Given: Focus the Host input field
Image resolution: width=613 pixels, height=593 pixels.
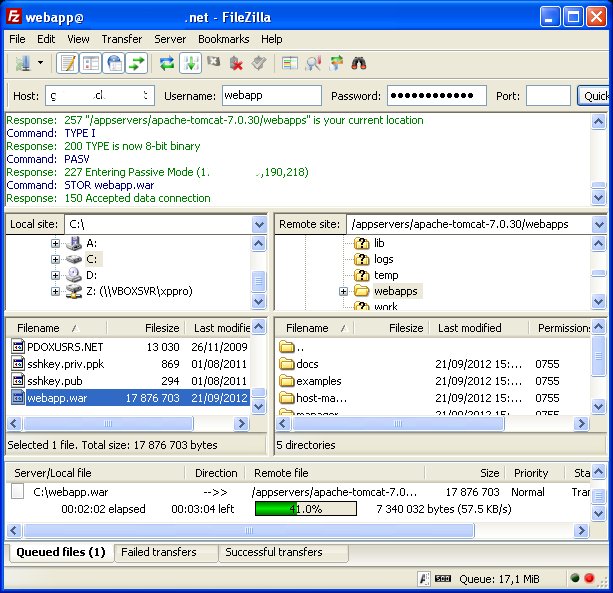Looking at the screenshot, I should 100,96.
